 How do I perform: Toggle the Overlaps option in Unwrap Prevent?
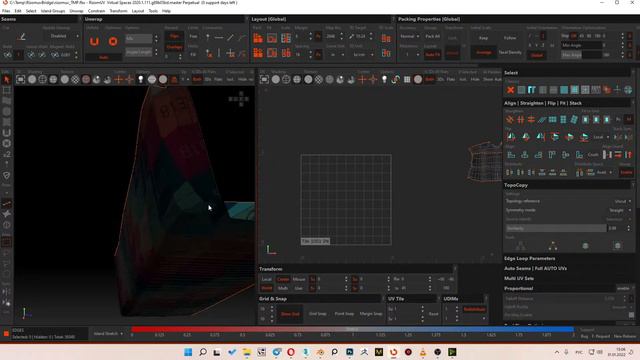tap(174, 47)
